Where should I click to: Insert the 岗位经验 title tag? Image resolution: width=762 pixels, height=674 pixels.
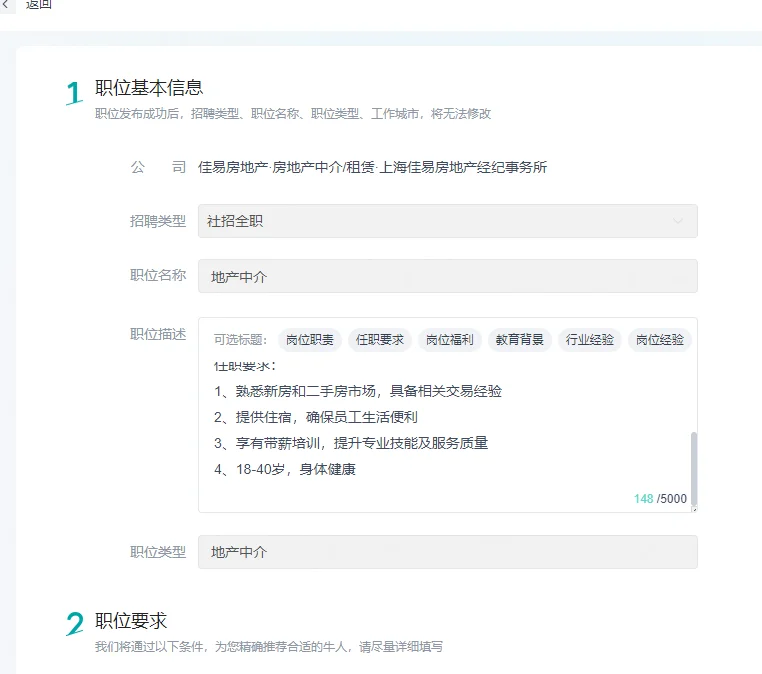pos(659,340)
